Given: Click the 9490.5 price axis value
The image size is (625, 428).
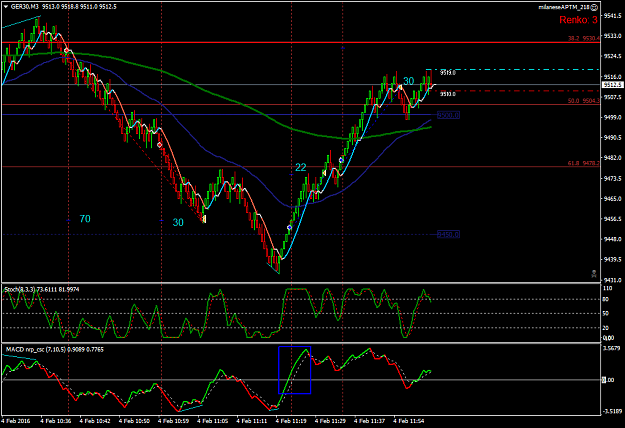Looking at the screenshot, I should 613,137.
